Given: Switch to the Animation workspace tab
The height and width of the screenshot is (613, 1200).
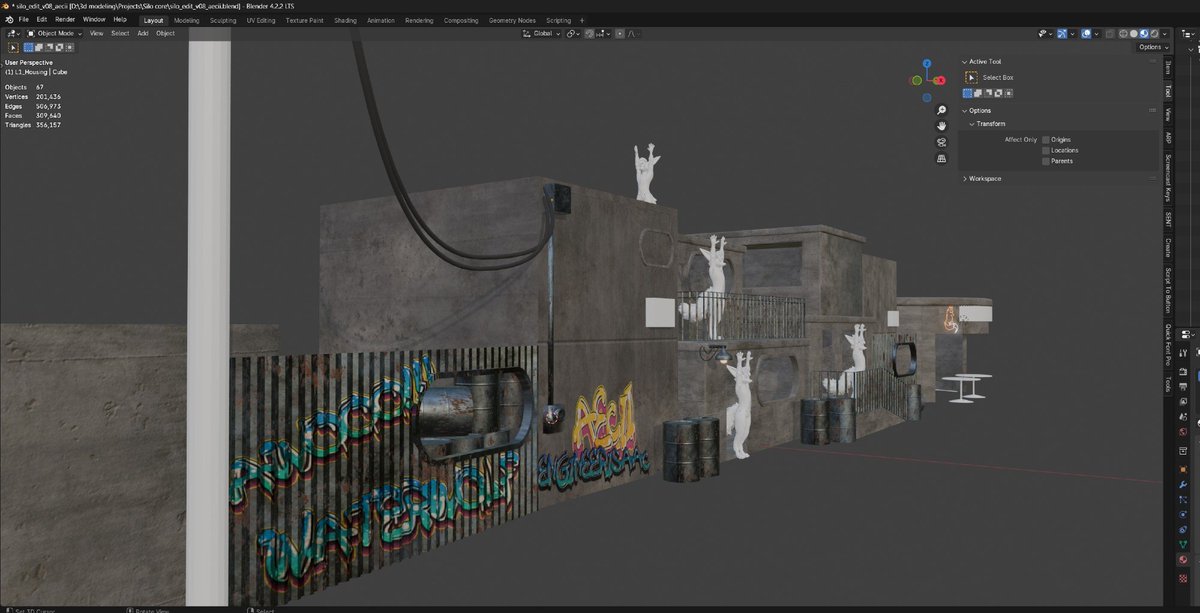Looking at the screenshot, I should (x=380, y=20).
